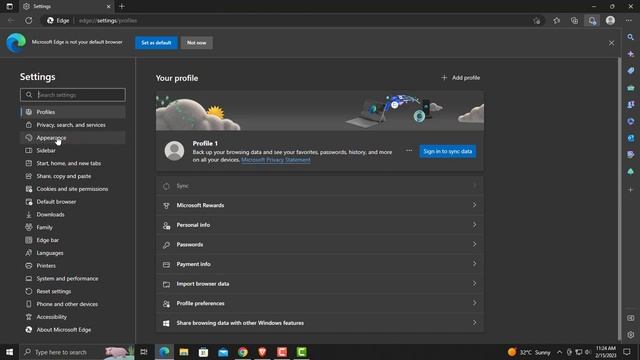
Task: Open About Microsoft Edge
Action: [73, 330]
